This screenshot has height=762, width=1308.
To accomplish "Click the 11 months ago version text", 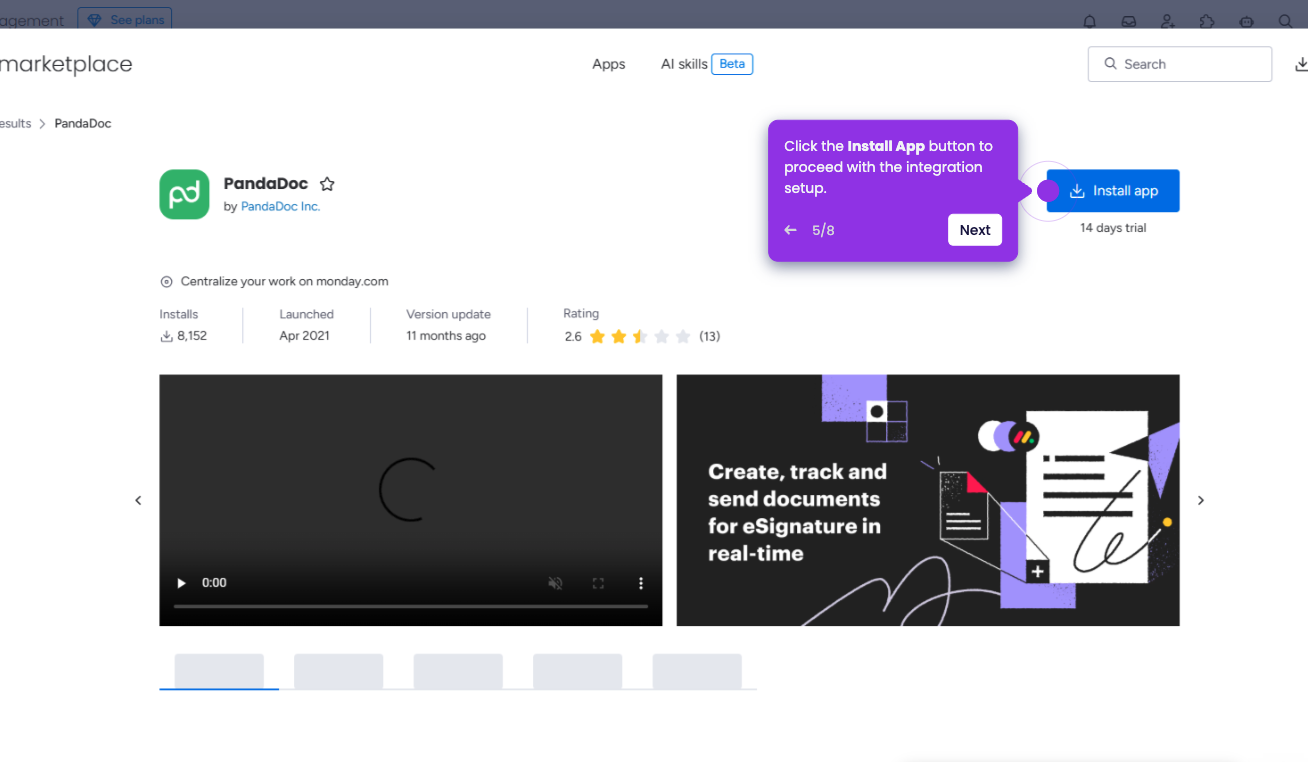I will 446,336.
